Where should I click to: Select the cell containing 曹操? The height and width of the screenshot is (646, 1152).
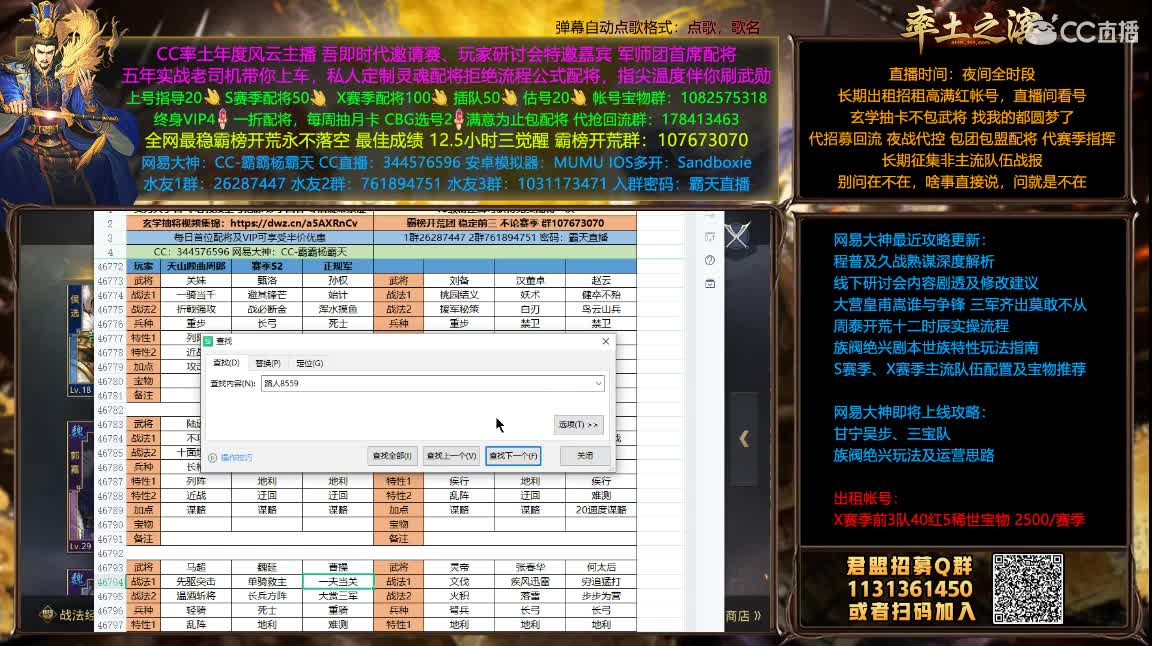pyautogui.click(x=338, y=567)
